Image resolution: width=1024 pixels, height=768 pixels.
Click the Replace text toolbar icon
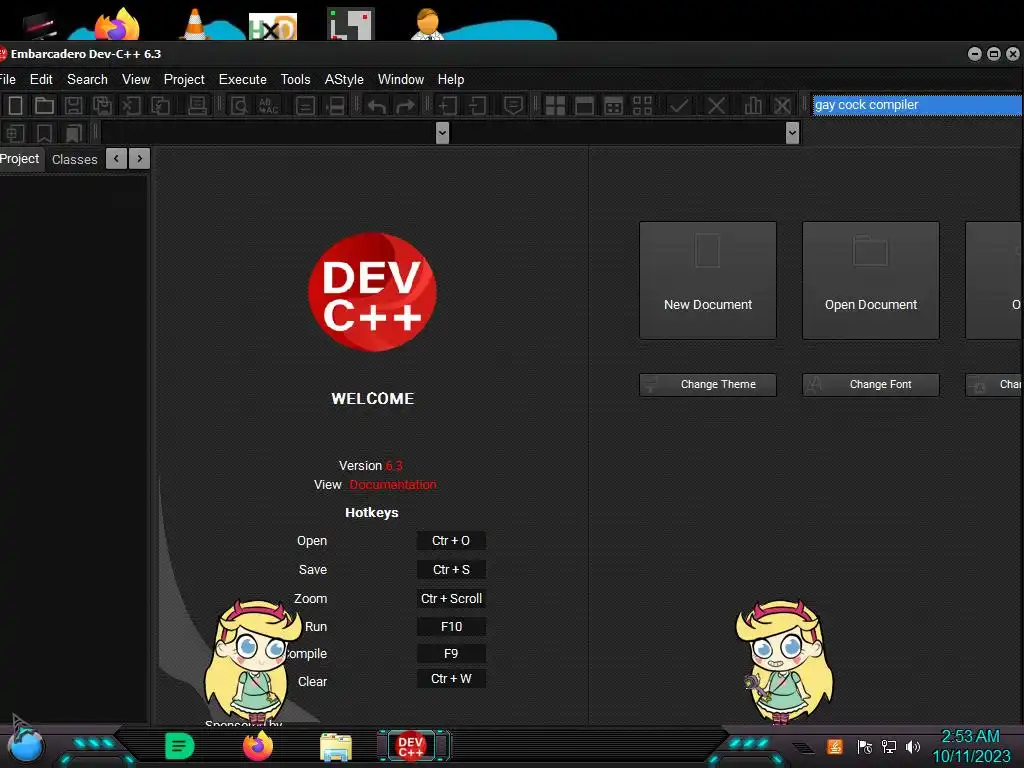click(x=268, y=105)
